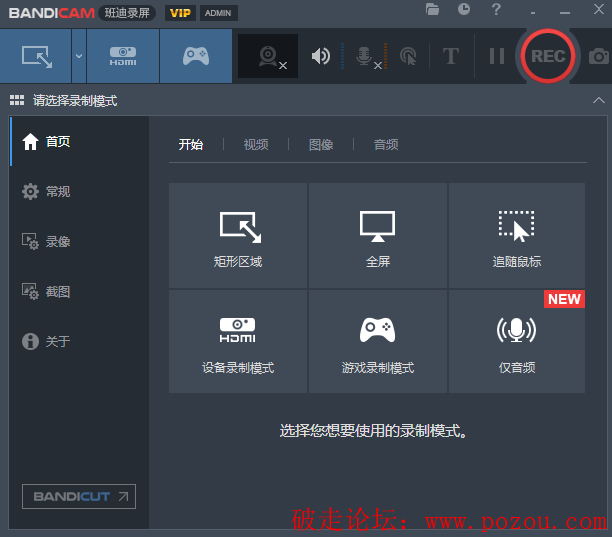Choose game recording mode in top toolbar
The width and height of the screenshot is (612, 537).
click(x=196, y=56)
